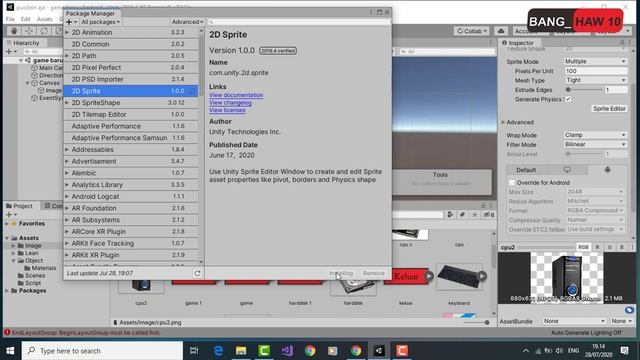This screenshot has width=640, height=360.
Task: Open the All packages filter dropdown
Action: click(100, 22)
